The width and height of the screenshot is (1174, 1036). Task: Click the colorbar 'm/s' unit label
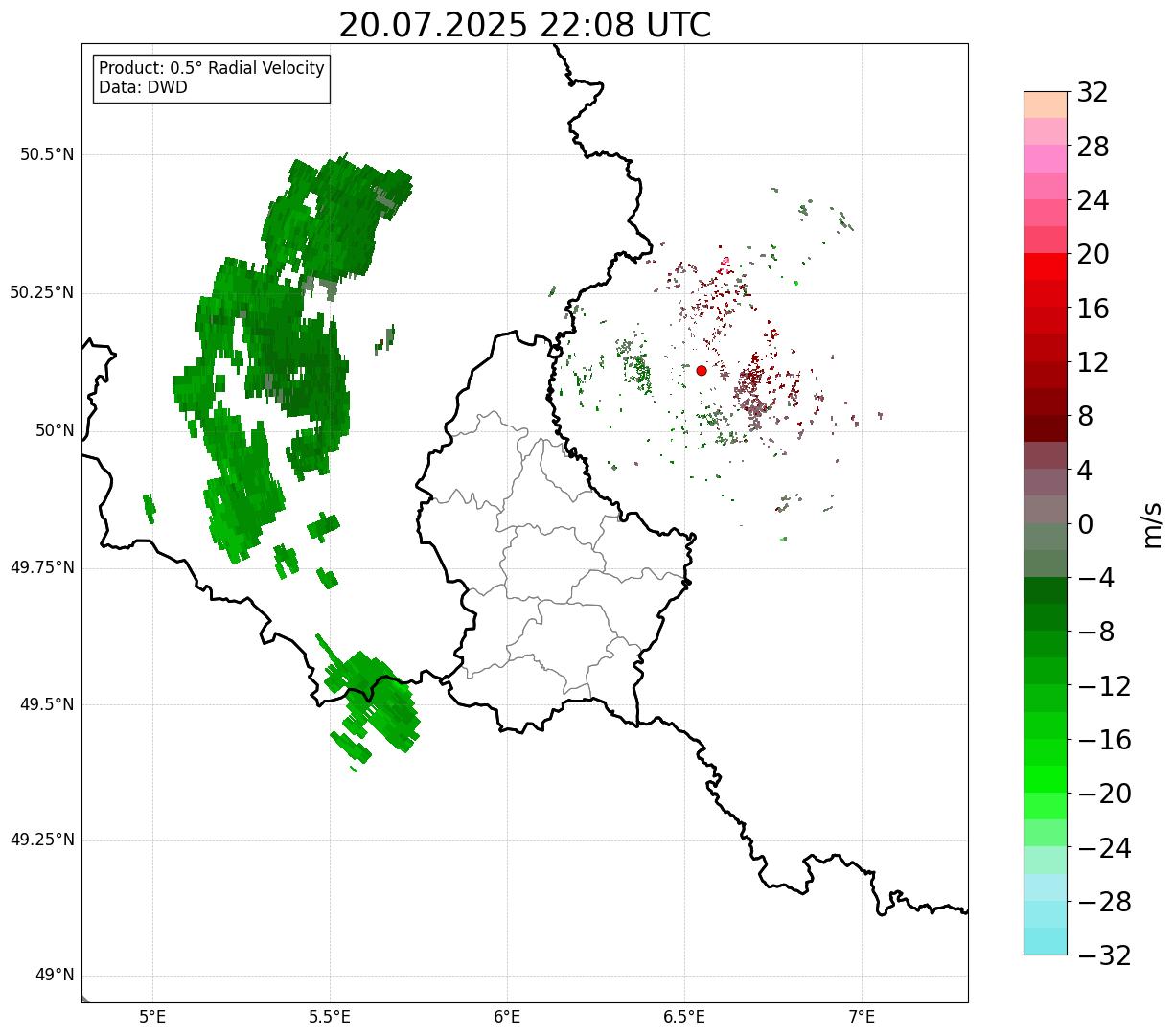pyautogui.click(x=1152, y=524)
